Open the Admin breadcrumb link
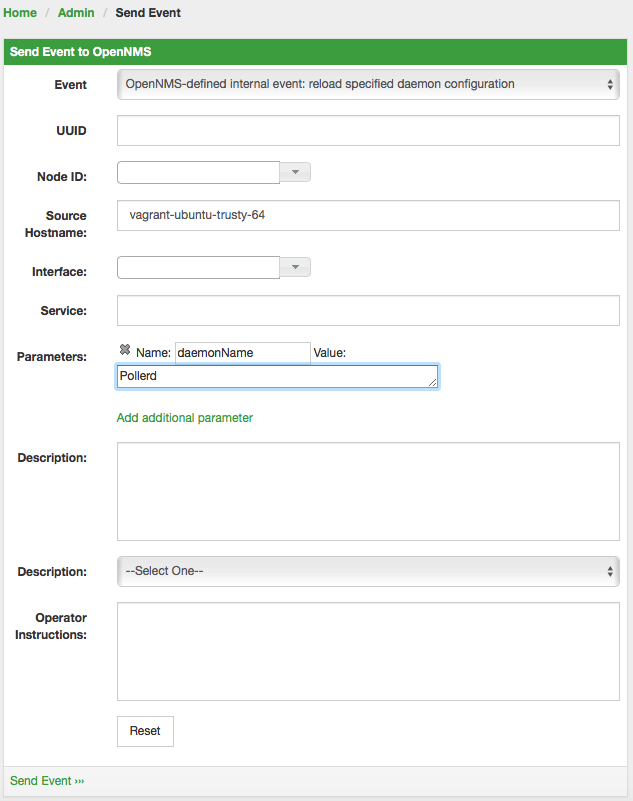 (76, 13)
